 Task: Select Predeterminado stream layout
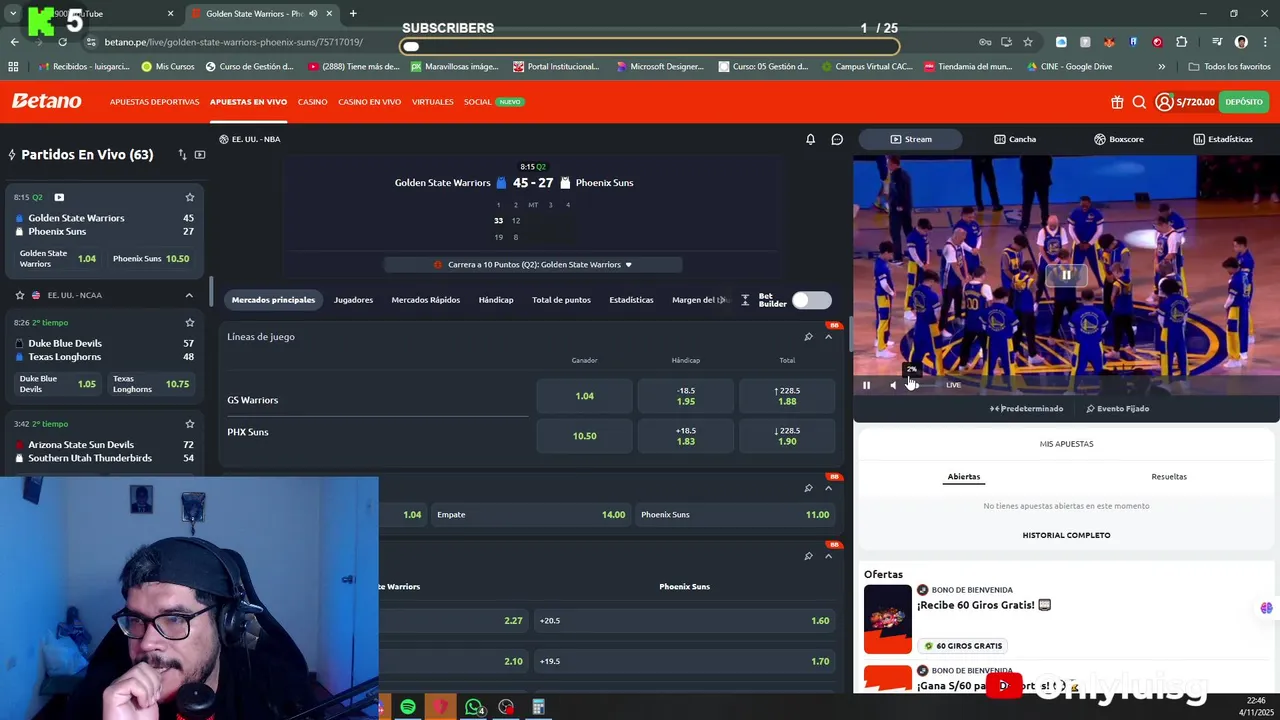pyautogui.click(x=1027, y=408)
